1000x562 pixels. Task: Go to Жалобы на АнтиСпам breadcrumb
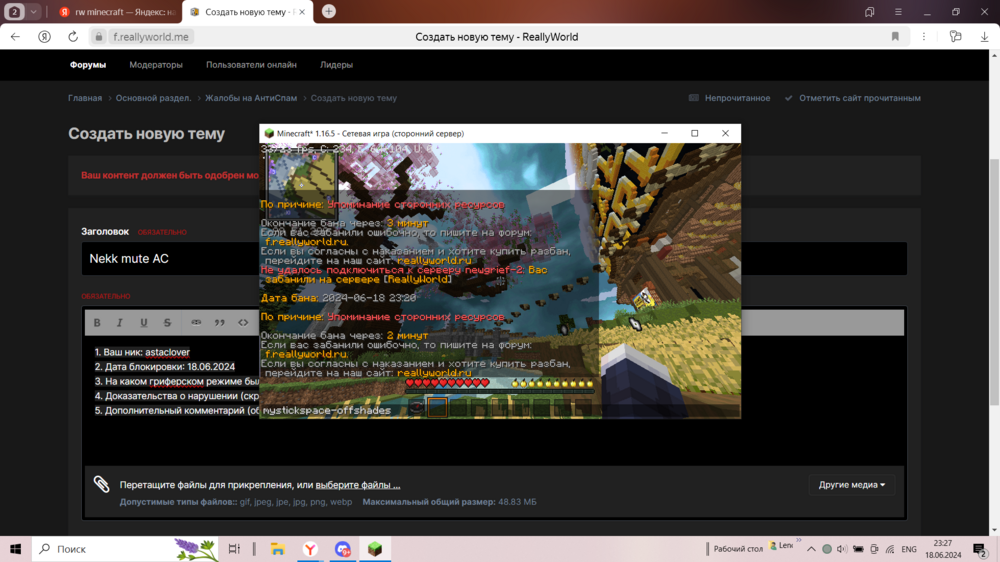pyautogui.click(x=251, y=98)
